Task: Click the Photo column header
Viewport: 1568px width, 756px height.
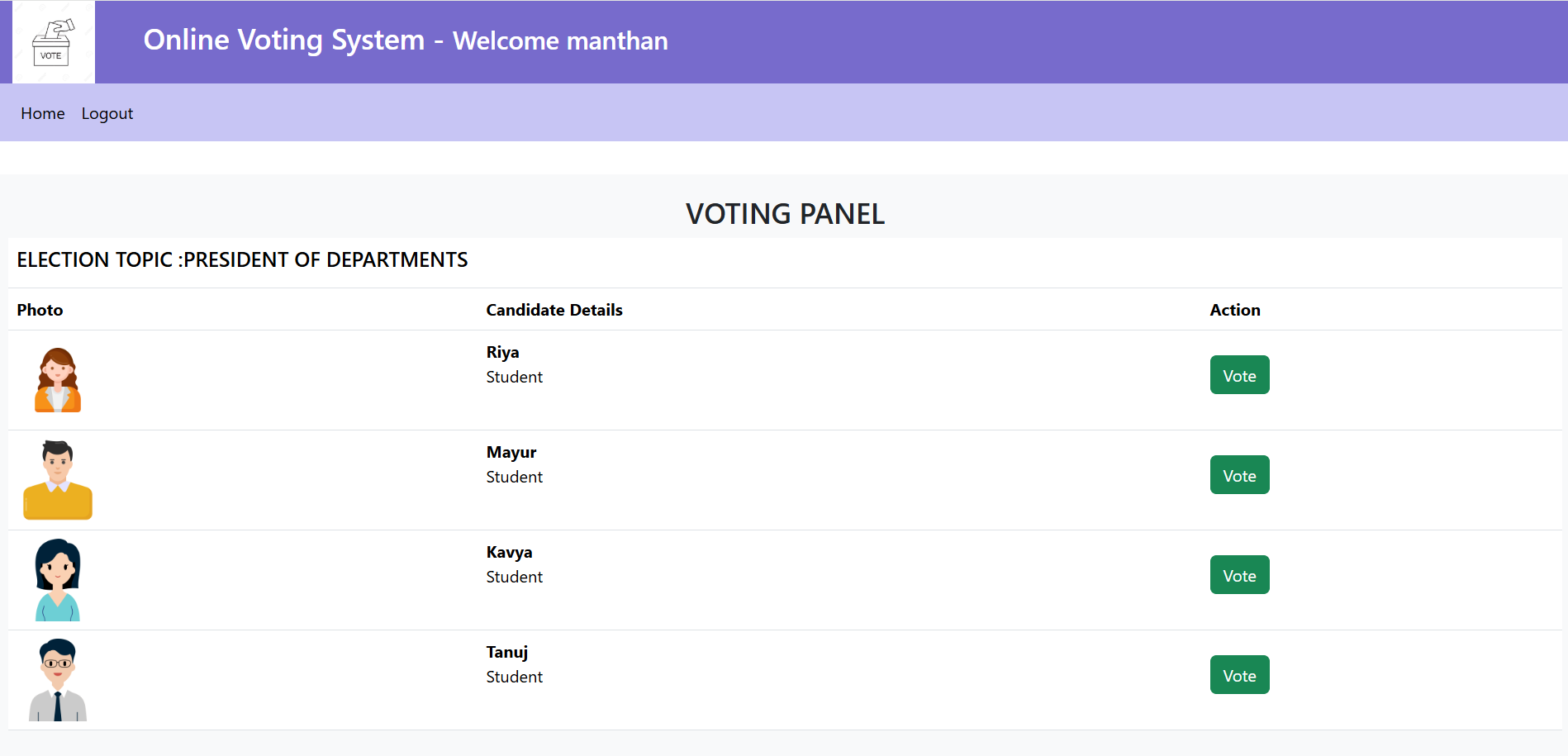Action: pyautogui.click(x=40, y=310)
